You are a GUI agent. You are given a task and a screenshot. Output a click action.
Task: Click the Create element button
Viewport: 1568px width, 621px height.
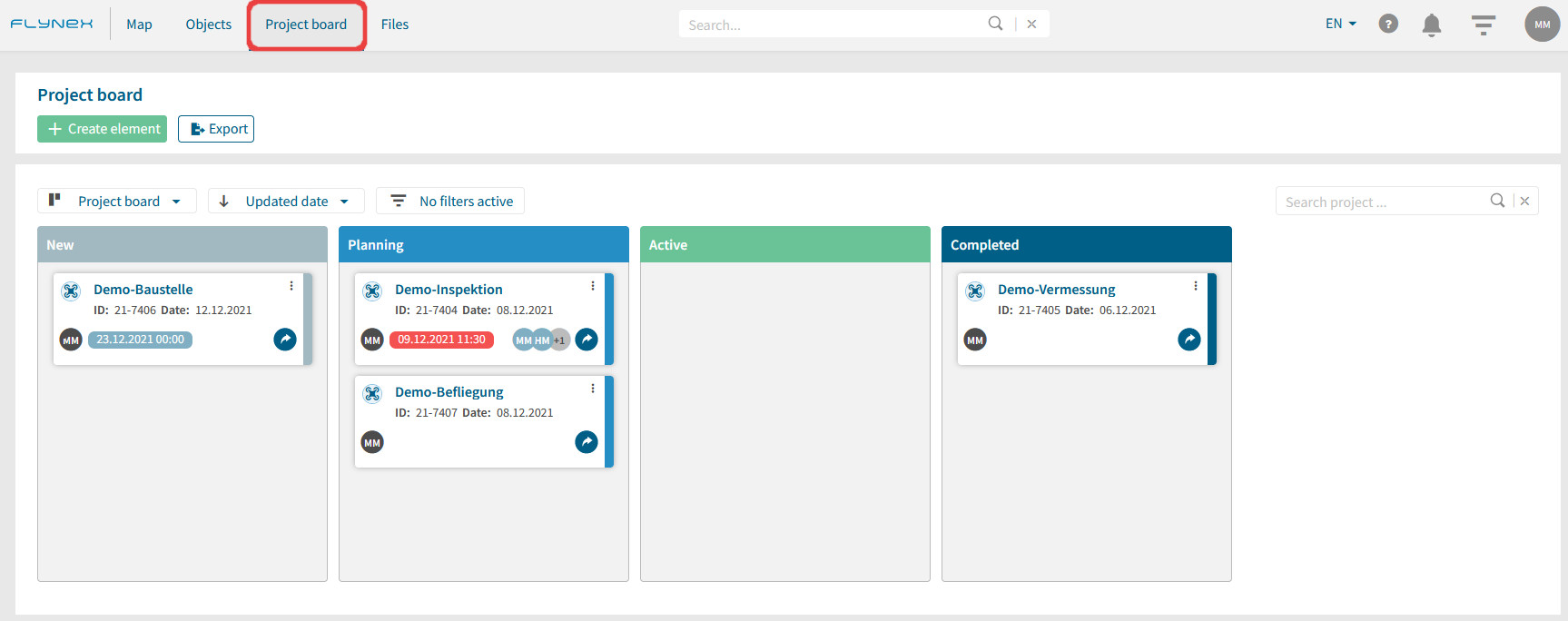coord(102,129)
